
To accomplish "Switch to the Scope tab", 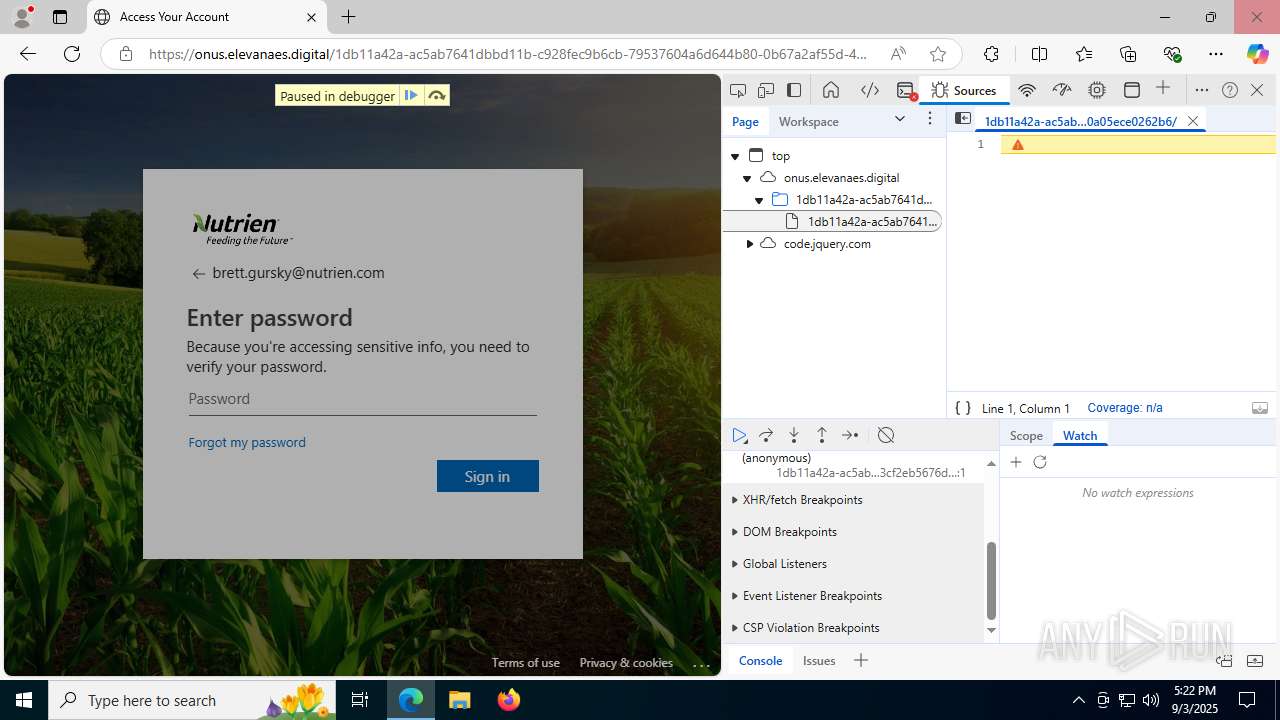I will (1026, 436).
